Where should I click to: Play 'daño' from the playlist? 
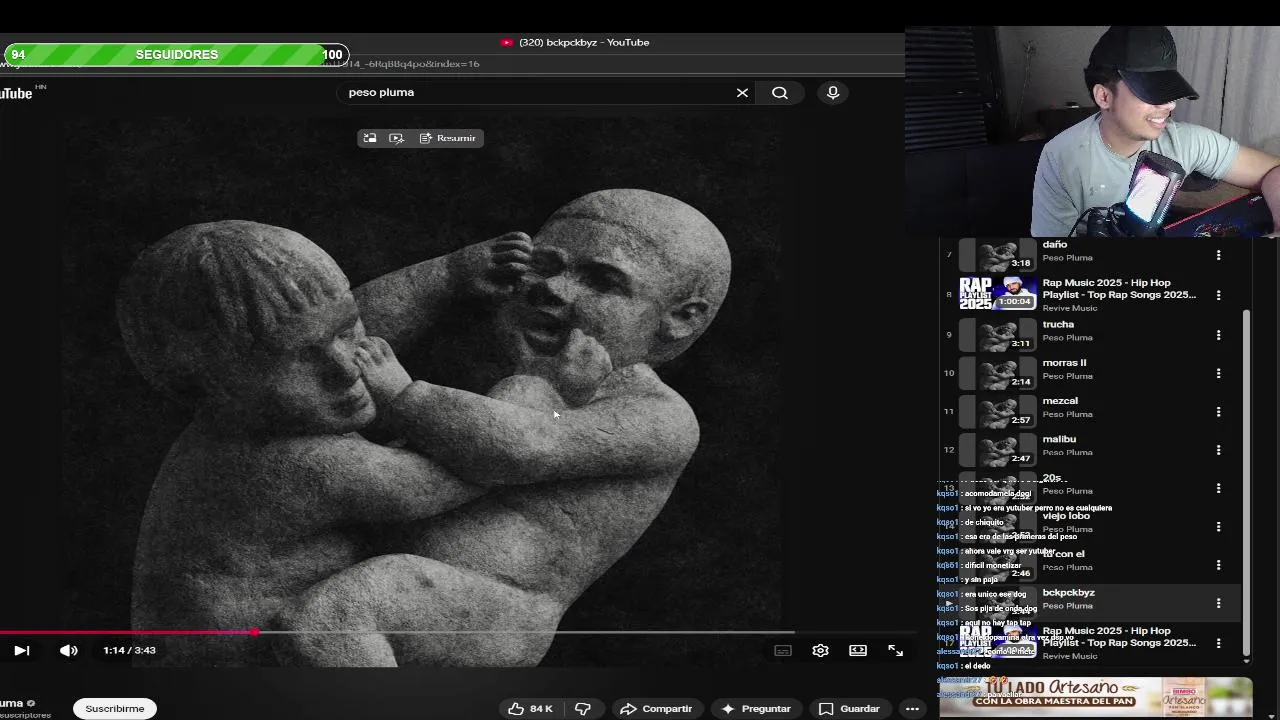tap(1054, 244)
